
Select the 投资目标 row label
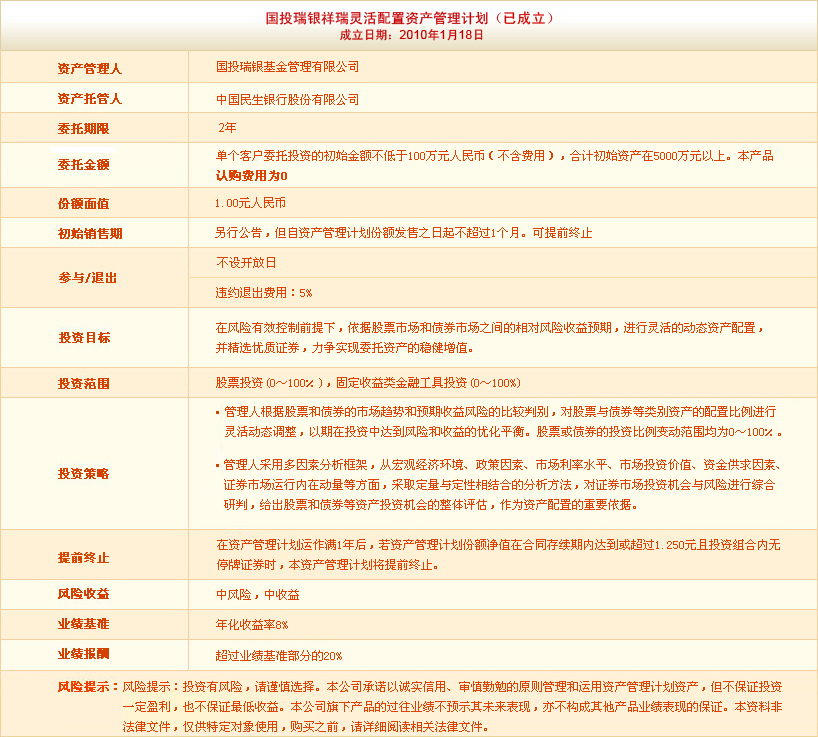click(83, 338)
